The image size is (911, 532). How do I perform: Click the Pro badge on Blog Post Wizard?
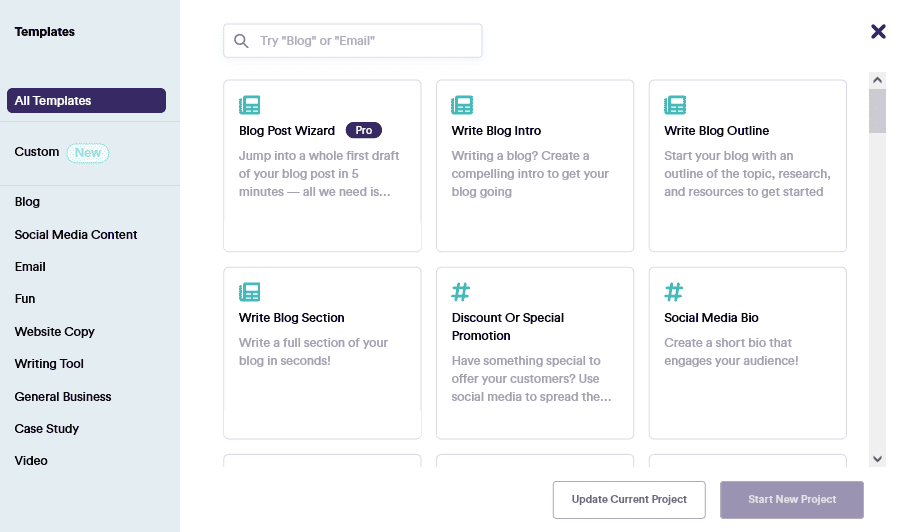pyautogui.click(x=364, y=130)
